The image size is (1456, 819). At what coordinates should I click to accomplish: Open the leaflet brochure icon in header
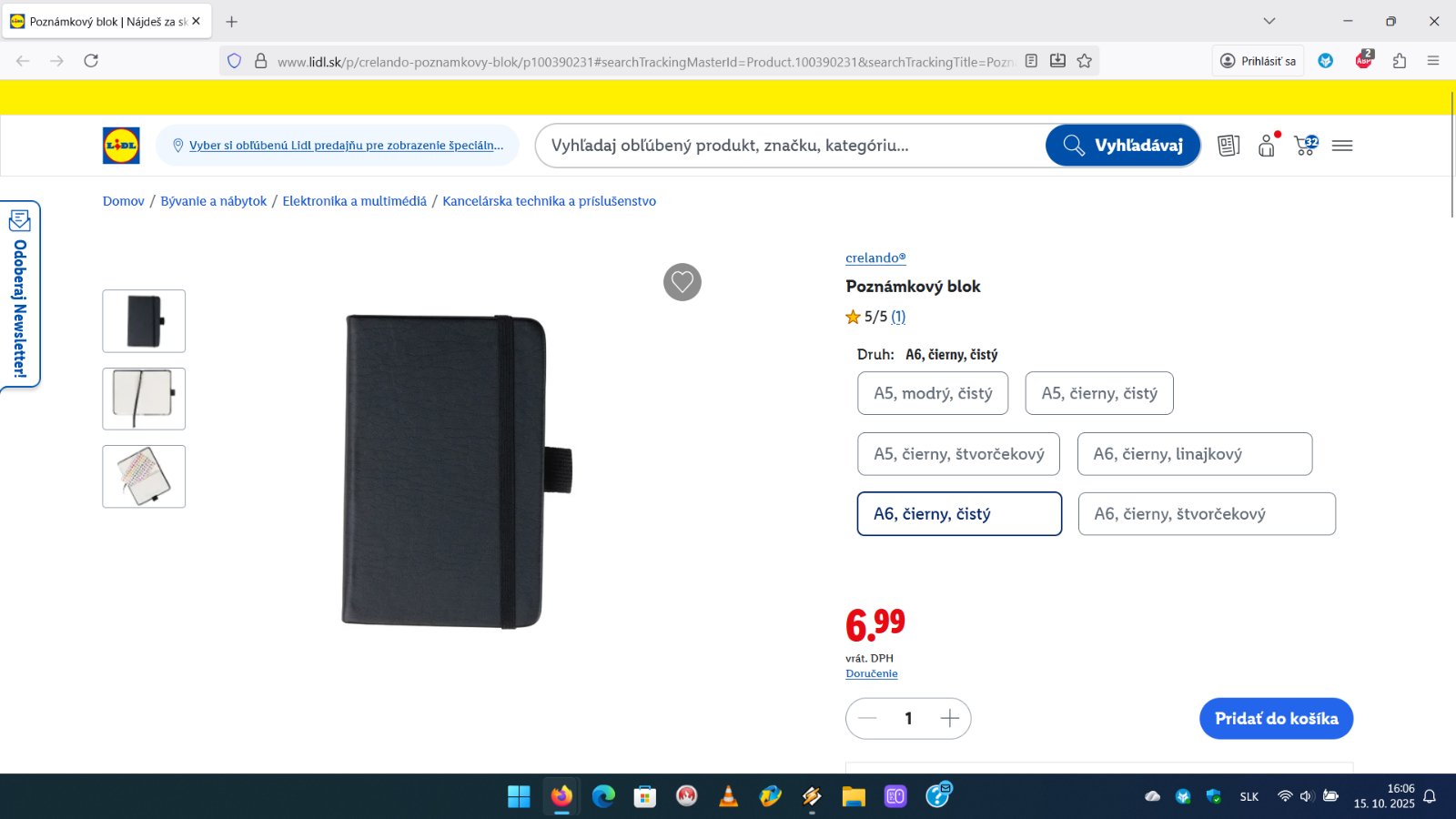1228,146
